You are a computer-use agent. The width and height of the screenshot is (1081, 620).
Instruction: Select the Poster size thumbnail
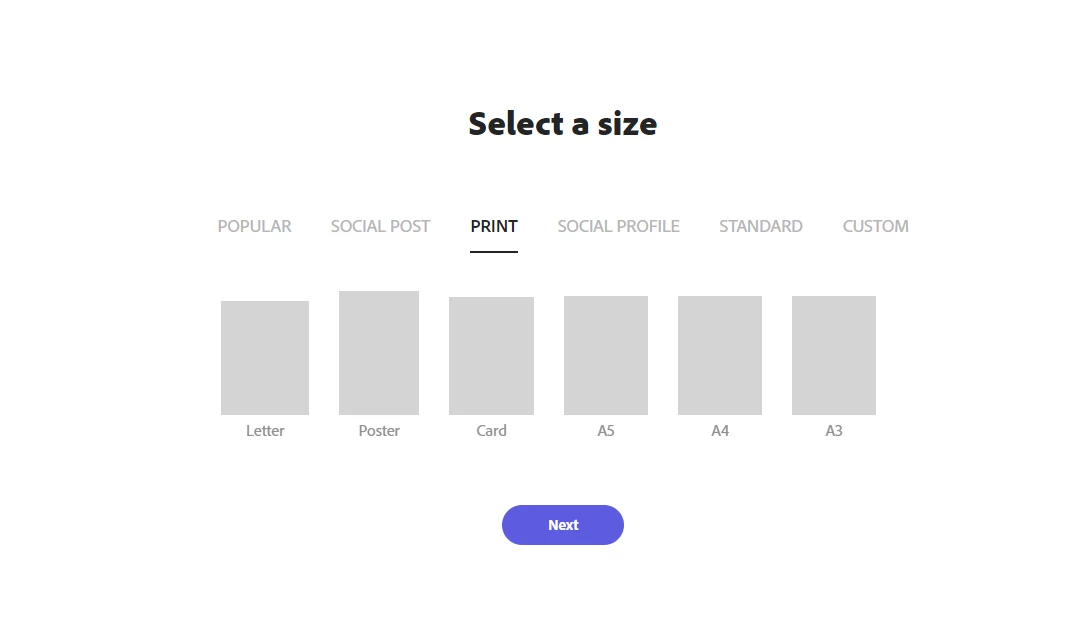click(379, 352)
